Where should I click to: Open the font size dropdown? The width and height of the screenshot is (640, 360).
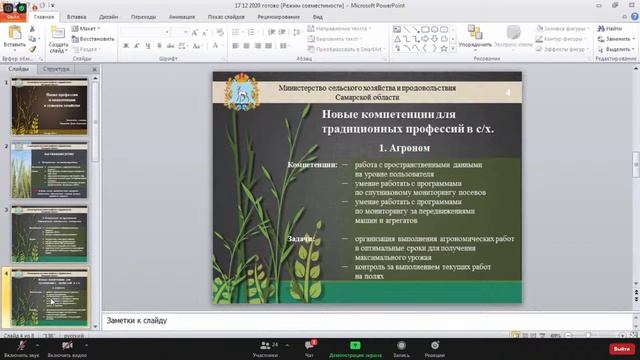[186, 32]
